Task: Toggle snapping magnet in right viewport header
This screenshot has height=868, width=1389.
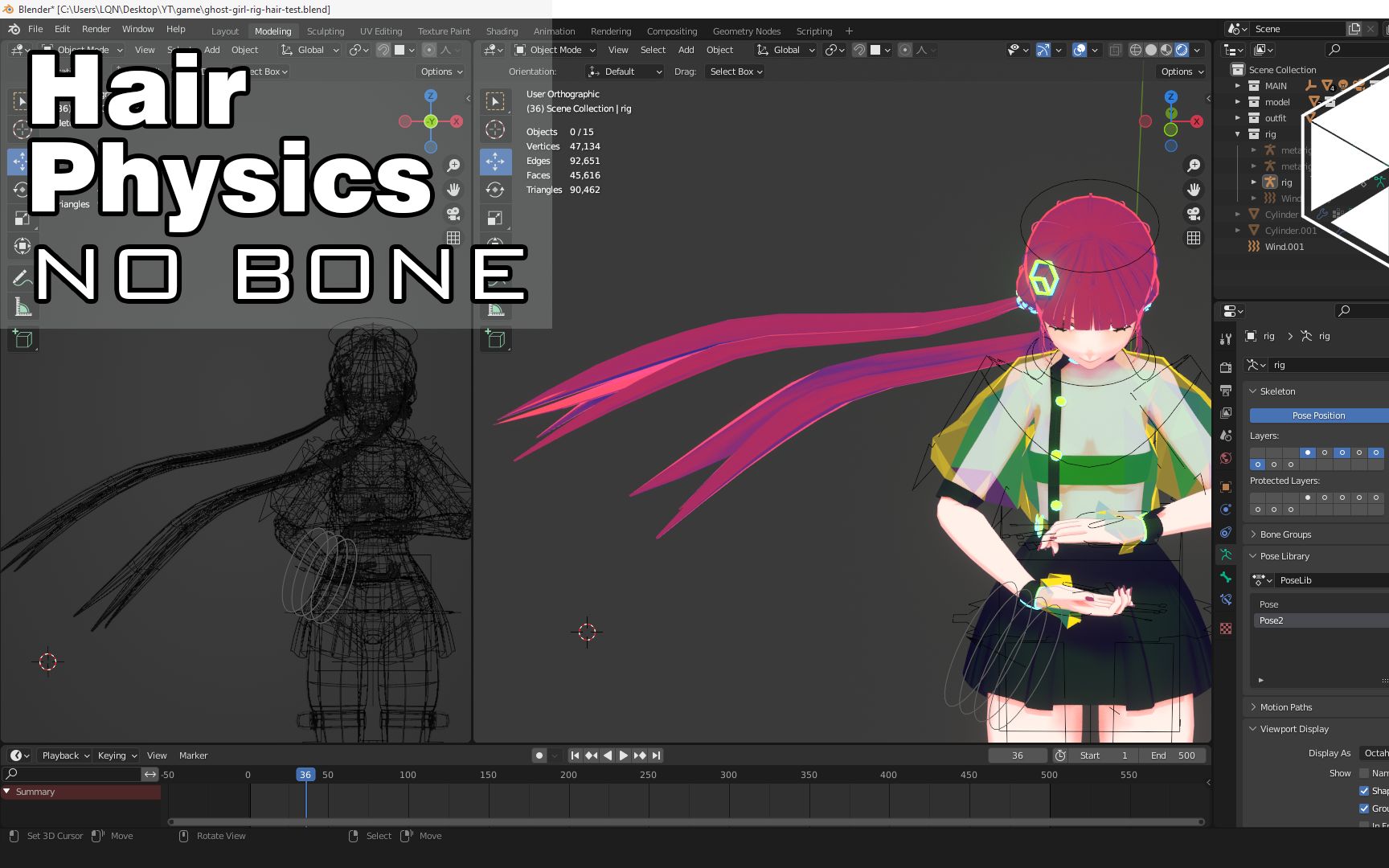Action: coord(859,50)
